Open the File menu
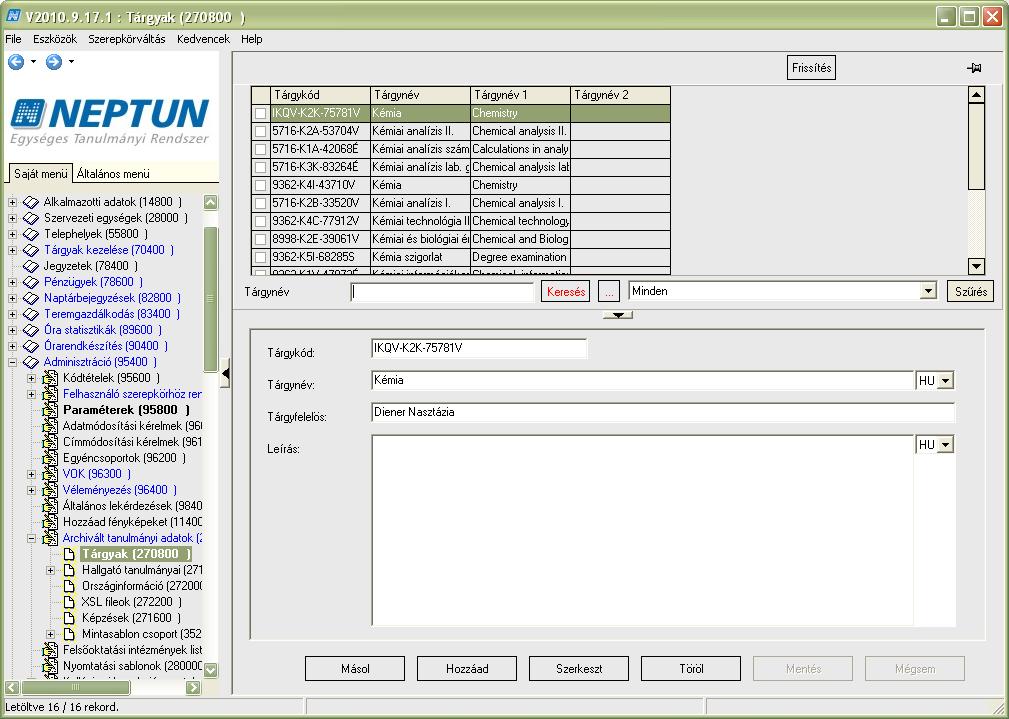The image size is (1009, 719). point(14,39)
